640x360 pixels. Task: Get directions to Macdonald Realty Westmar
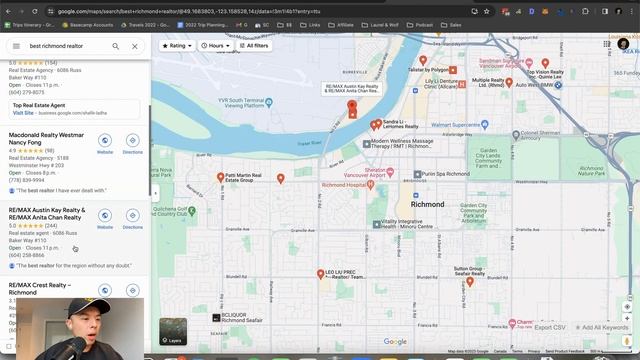point(133,140)
